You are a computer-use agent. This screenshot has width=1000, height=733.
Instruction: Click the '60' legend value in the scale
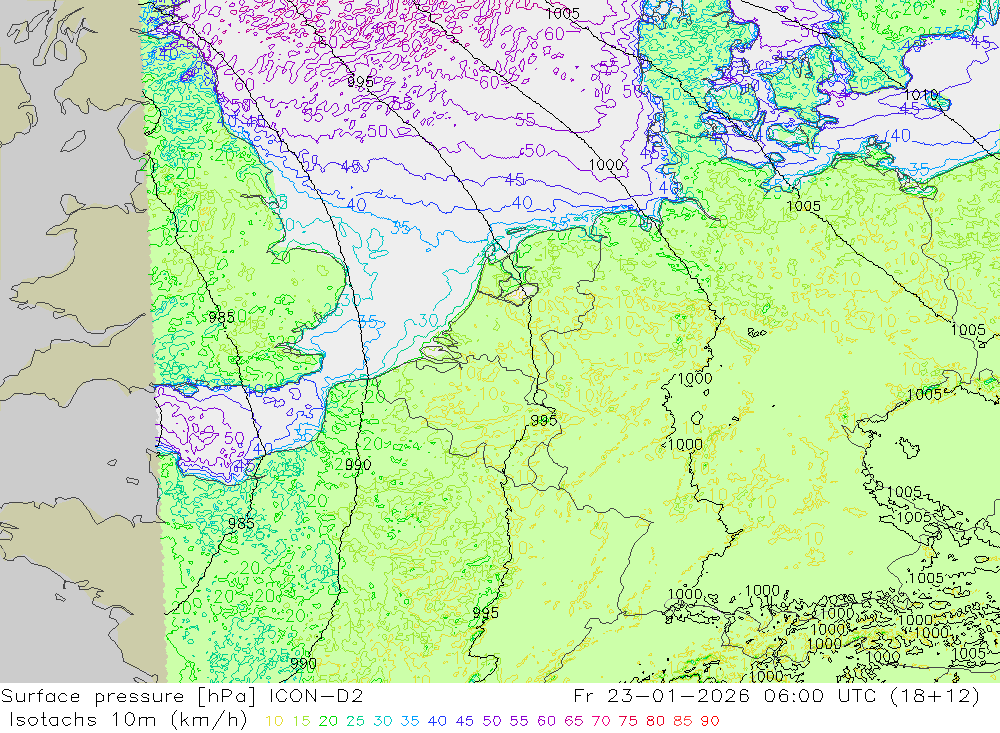tap(546, 722)
